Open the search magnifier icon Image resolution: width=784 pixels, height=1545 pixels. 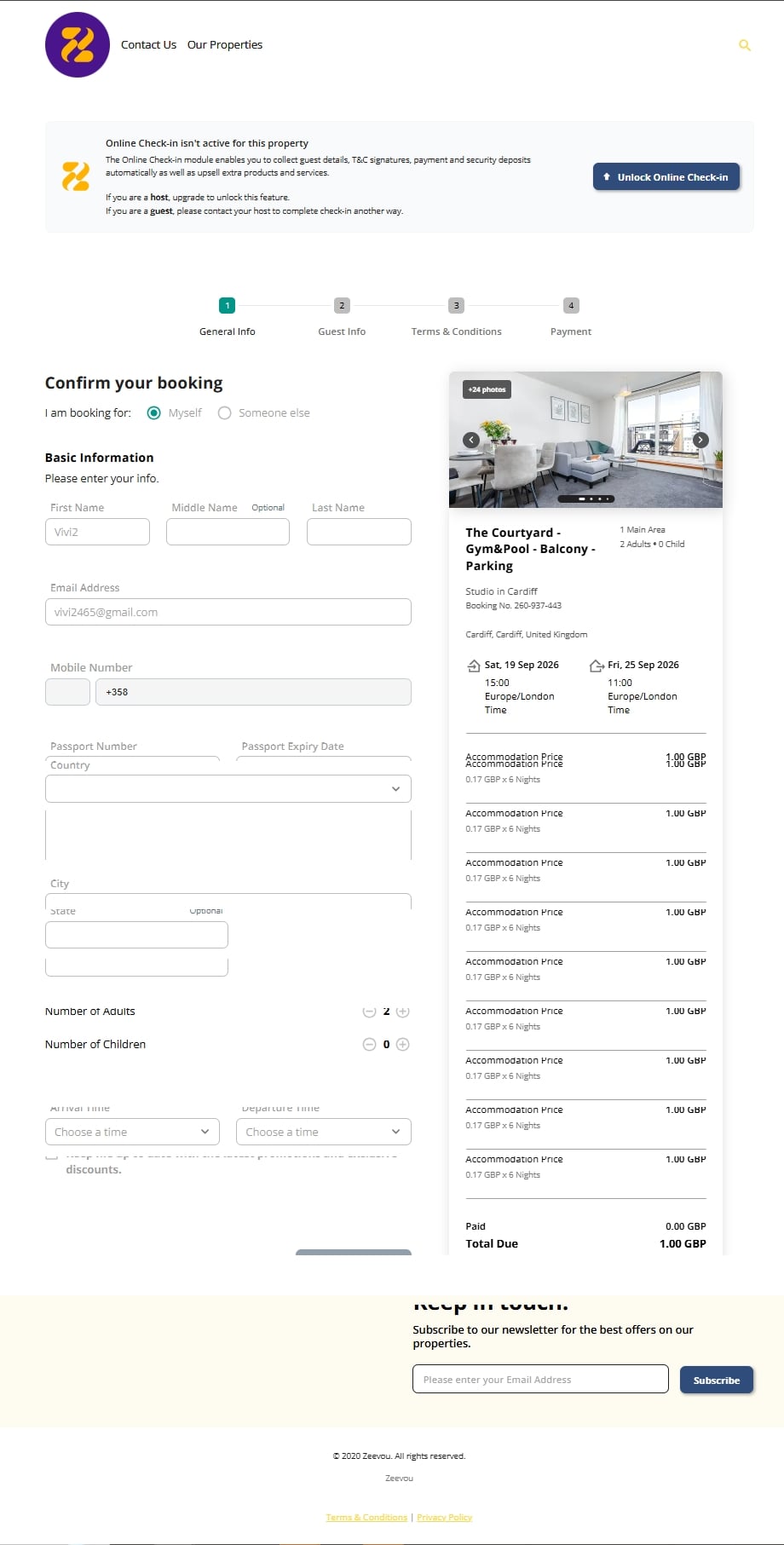(745, 45)
